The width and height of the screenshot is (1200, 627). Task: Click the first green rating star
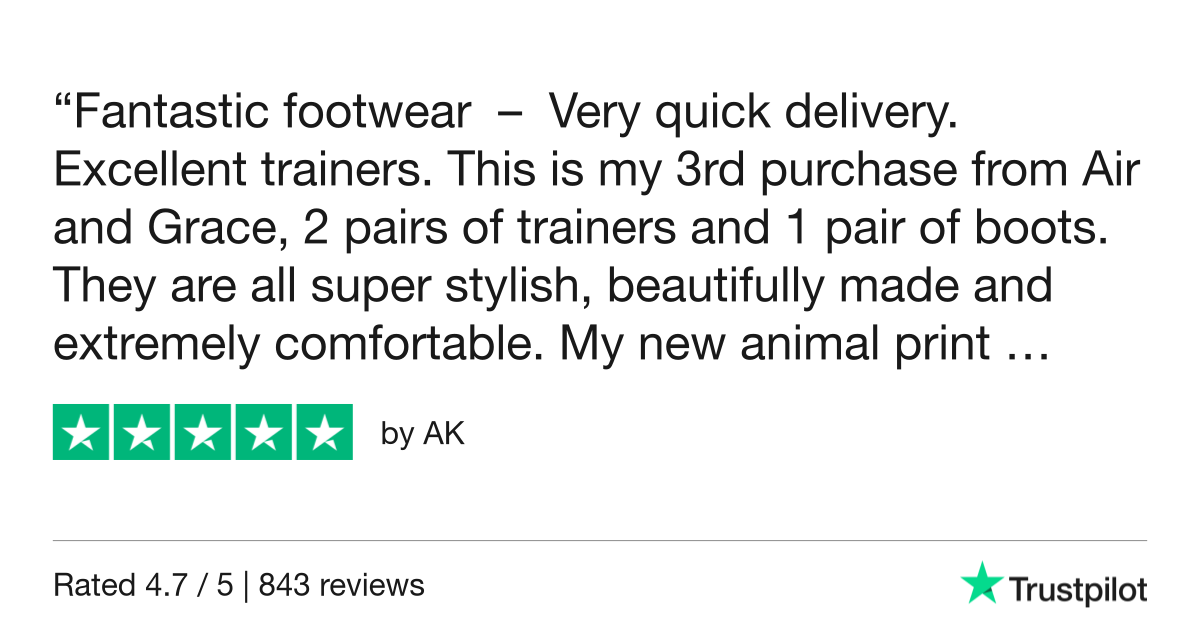pos(81,433)
